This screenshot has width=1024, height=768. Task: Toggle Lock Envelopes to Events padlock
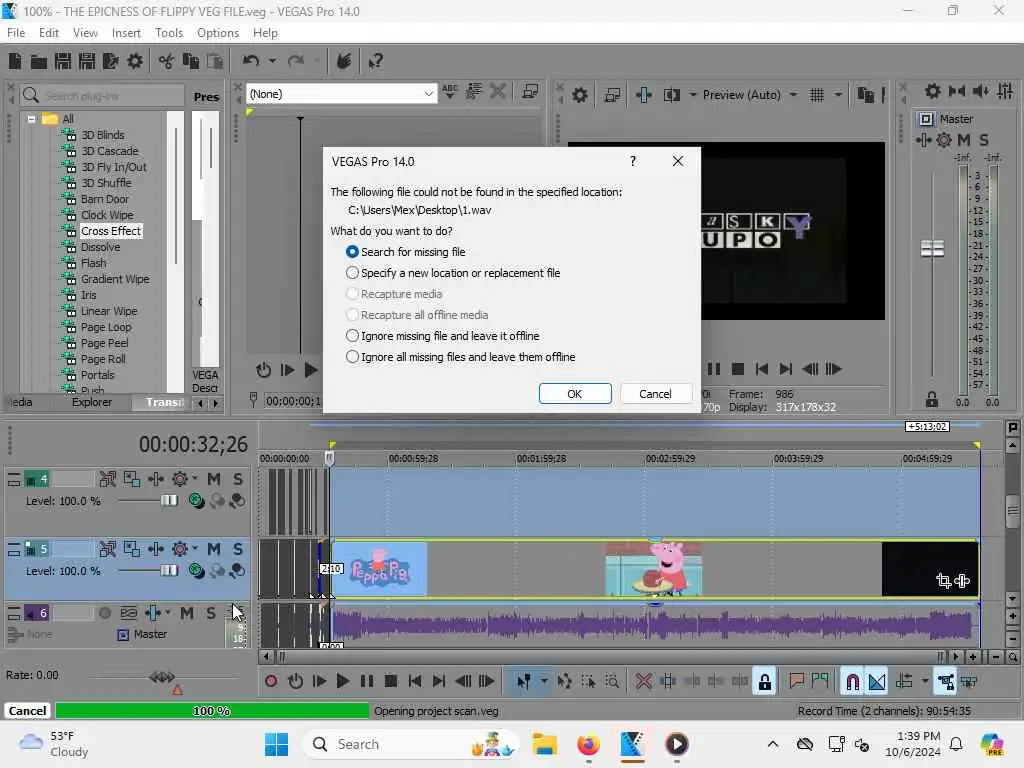tap(765, 682)
